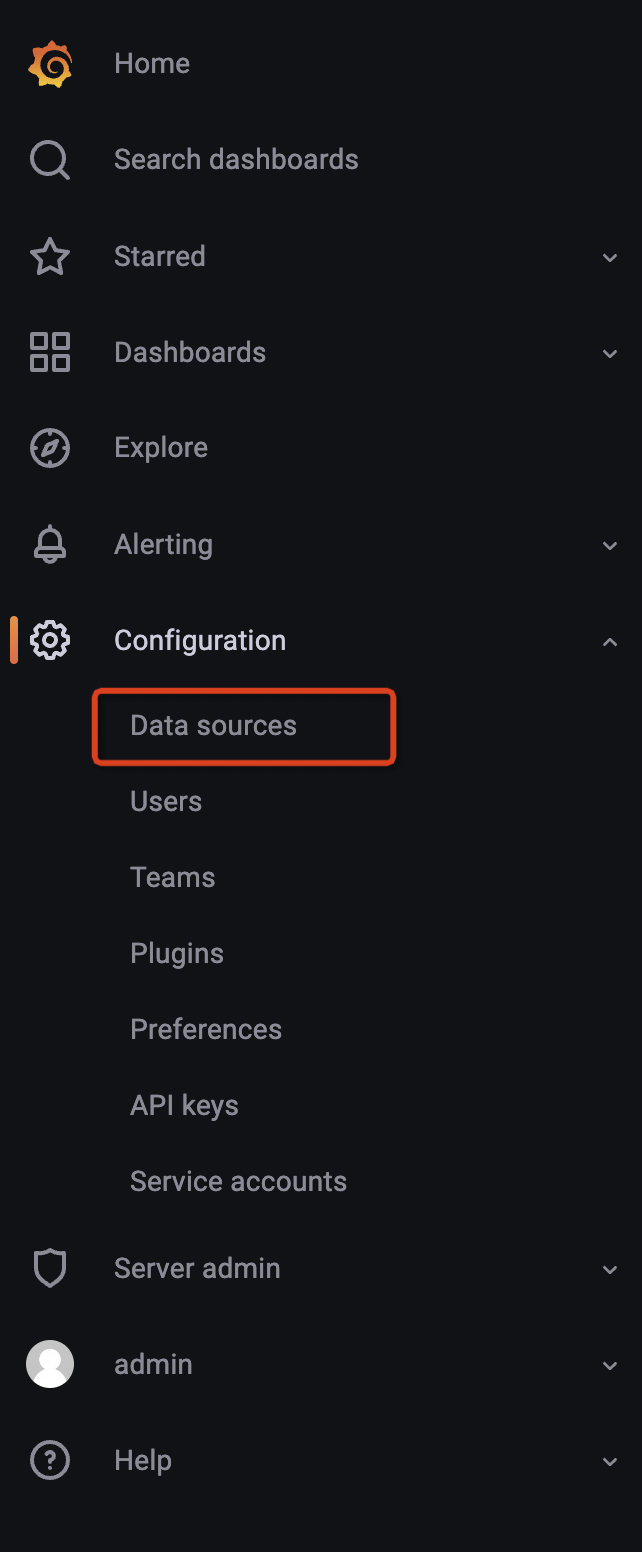Go to API keys
Viewport: 642px width, 1552px height.
(x=184, y=1106)
